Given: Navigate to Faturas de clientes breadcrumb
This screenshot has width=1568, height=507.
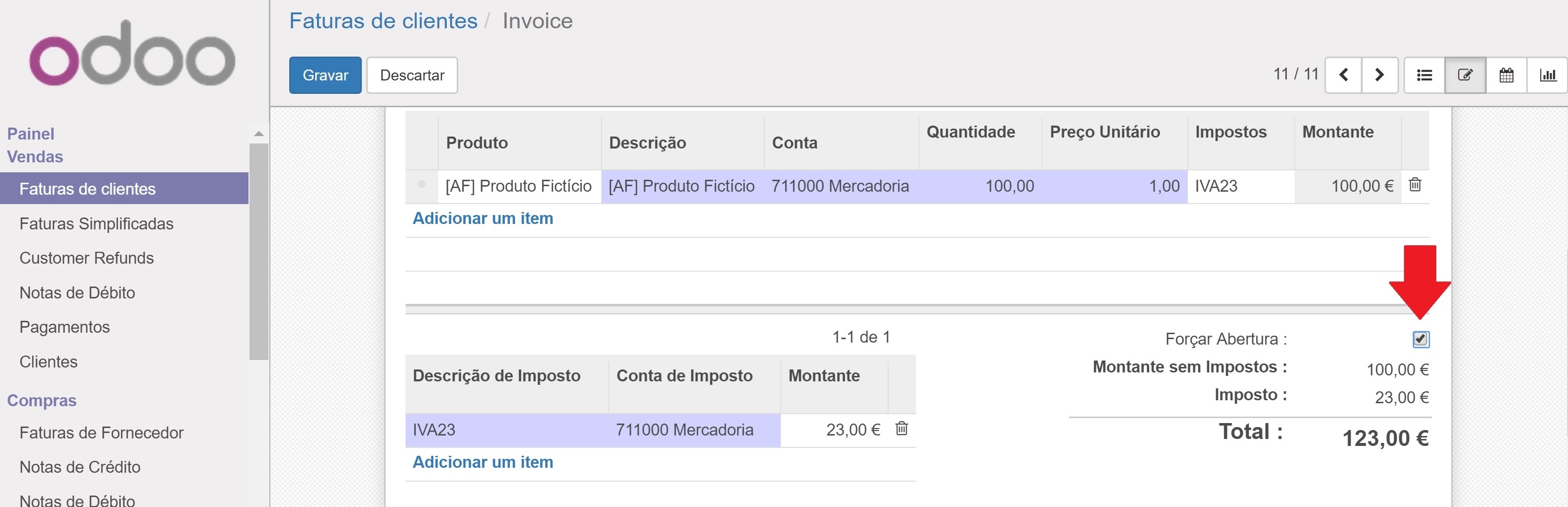Looking at the screenshot, I should (x=383, y=21).
